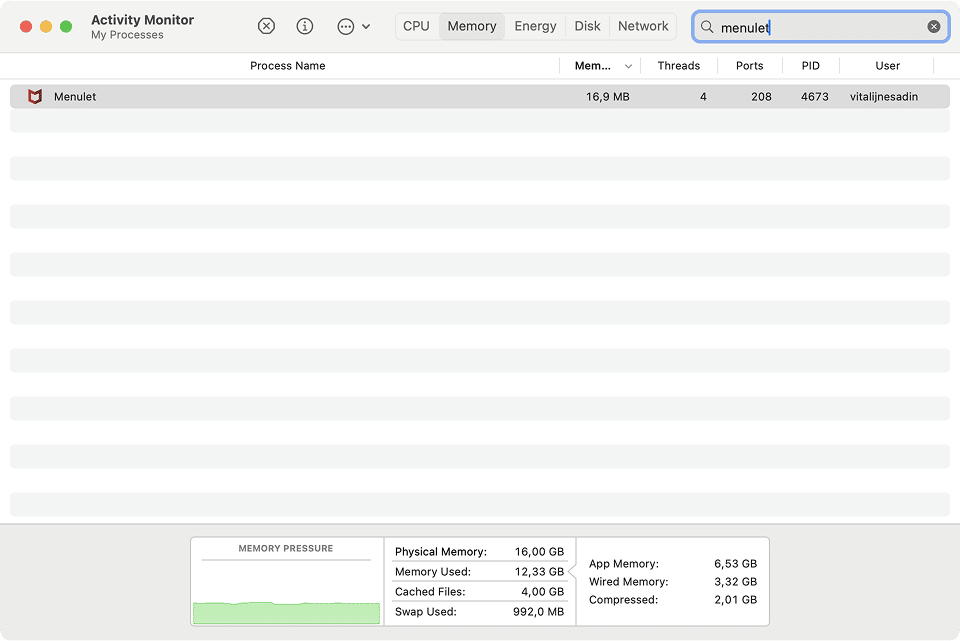Click the App Memory 6,53 GB value
Screen dimensions: 960x641
[x=735, y=564]
